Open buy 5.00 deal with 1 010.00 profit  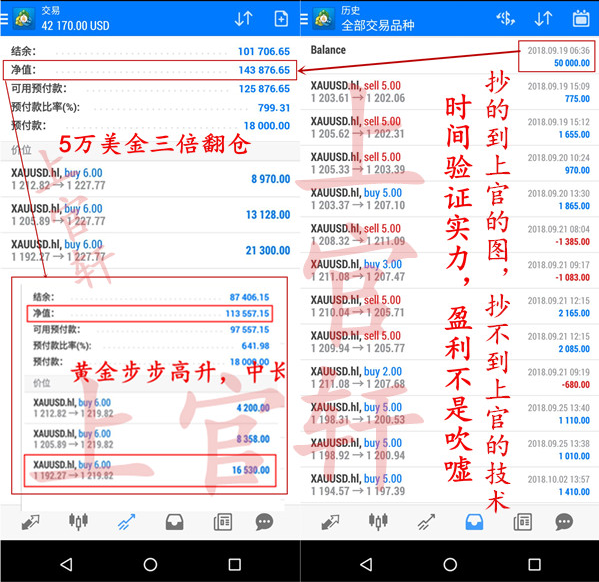(450, 449)
